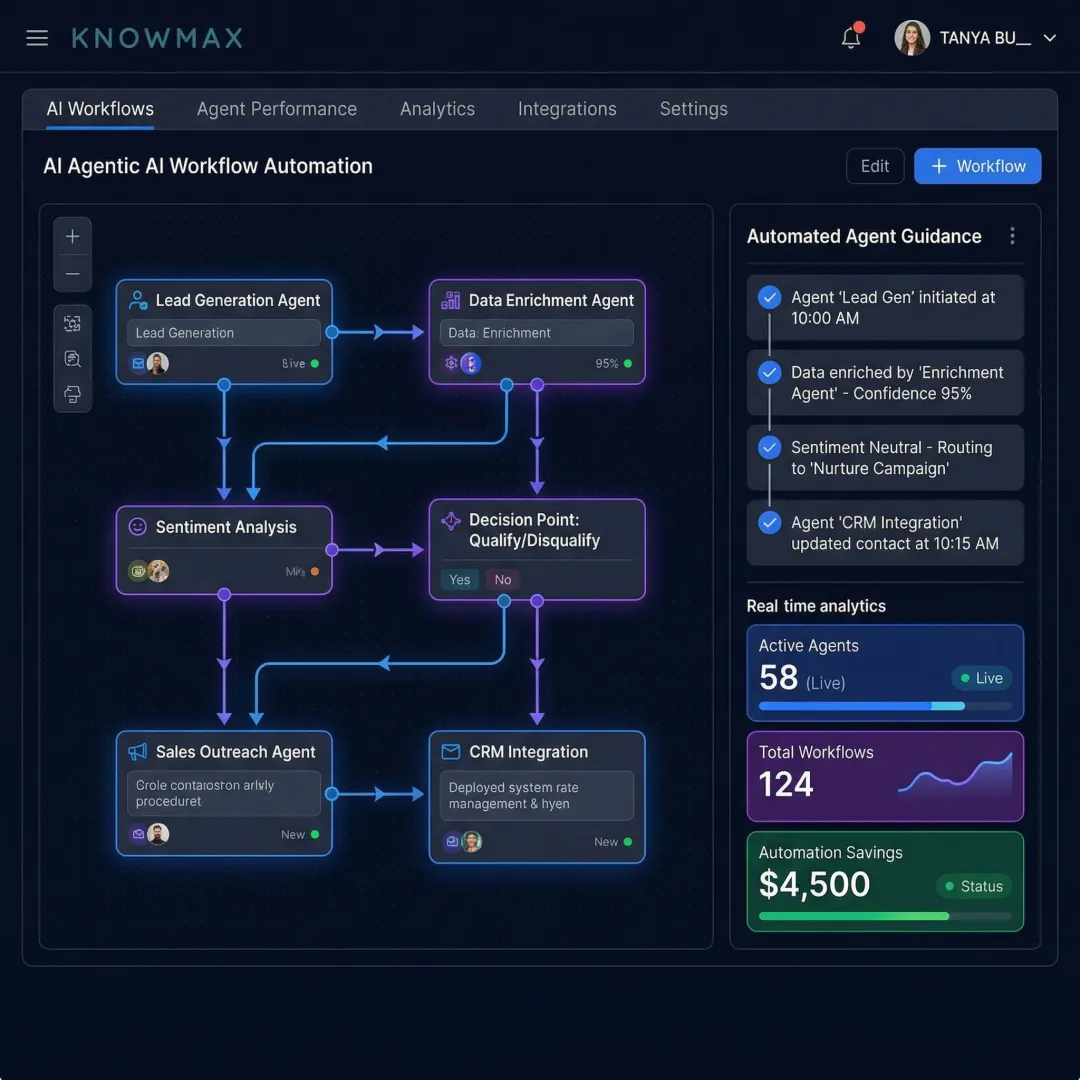Open the Settings tab
This screenshot has width=1080, height=1080.
tap(694, 109)
